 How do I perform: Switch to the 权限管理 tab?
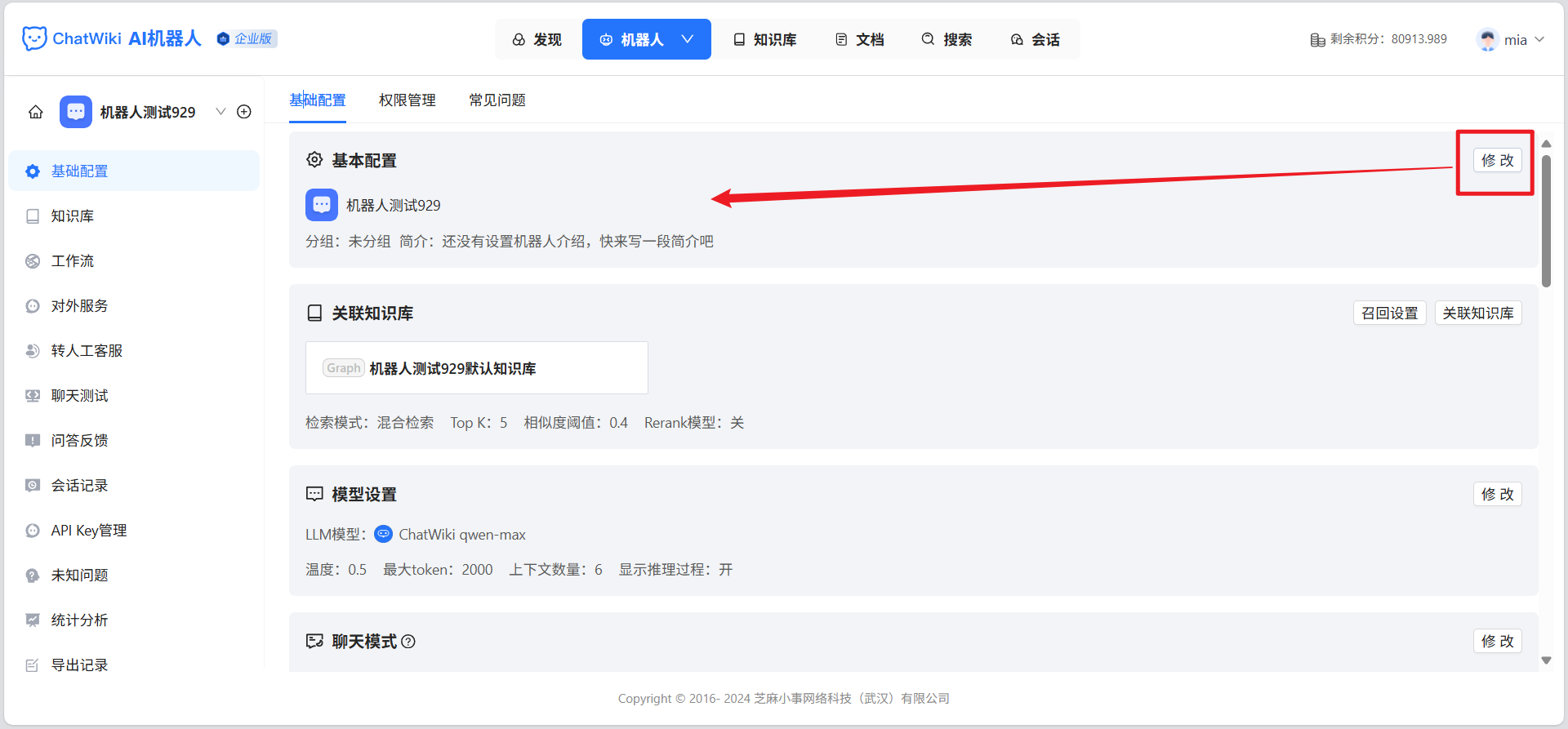click(x=408, y=100)
